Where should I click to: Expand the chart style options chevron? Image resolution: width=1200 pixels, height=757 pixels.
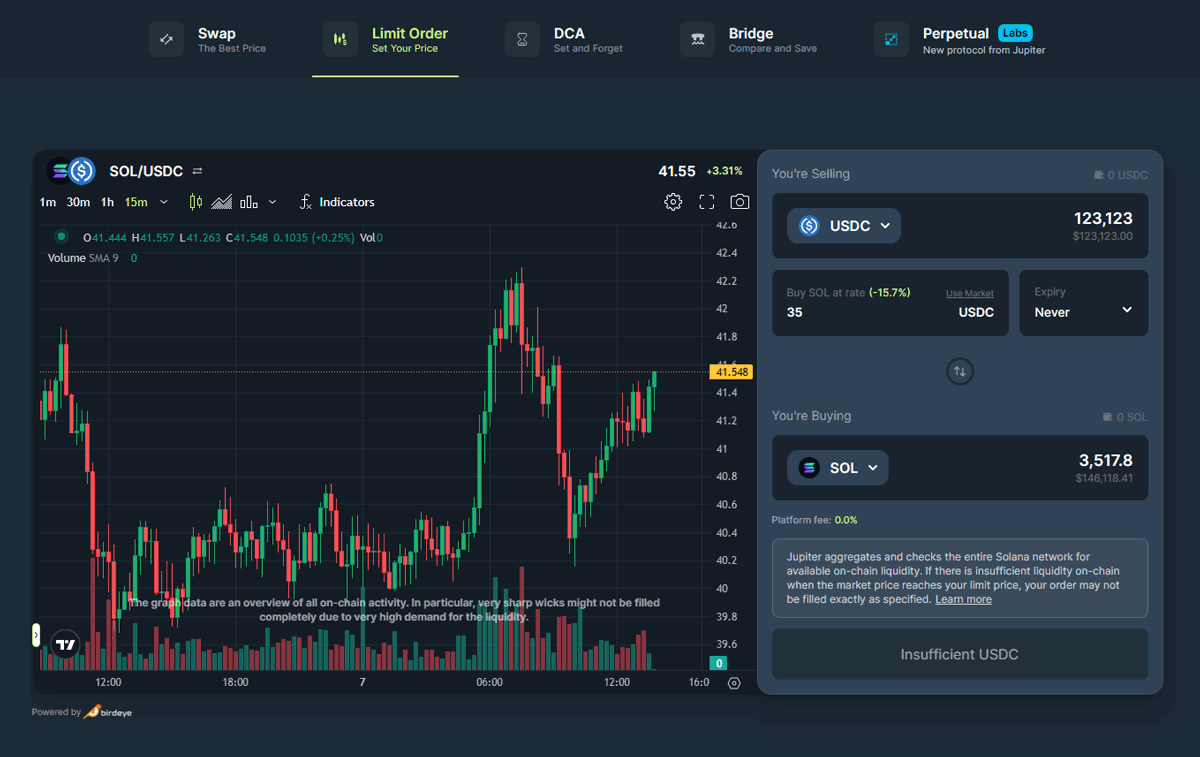272,202
